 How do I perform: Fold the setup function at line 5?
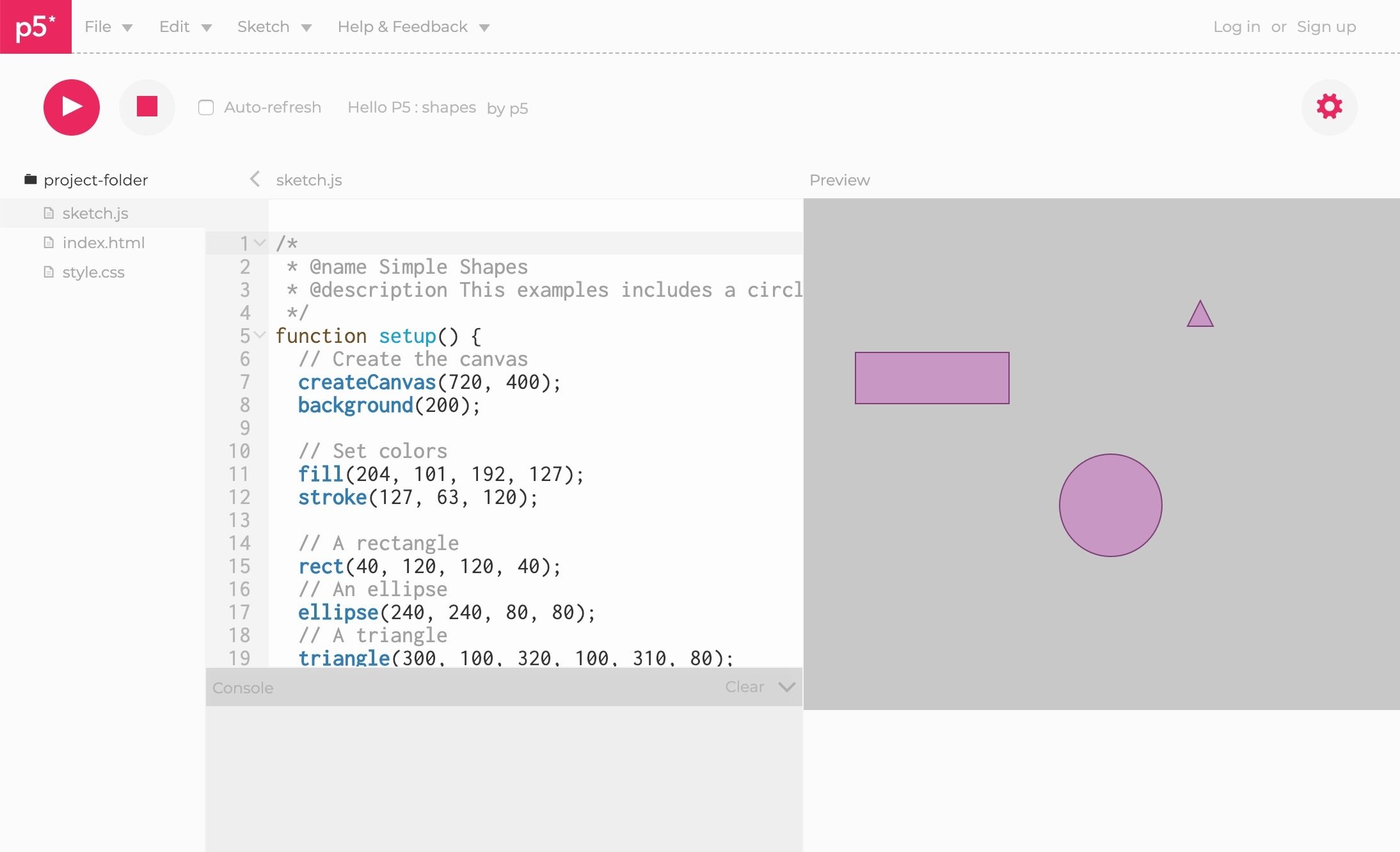pyautogui.click(x=259, y=335)
